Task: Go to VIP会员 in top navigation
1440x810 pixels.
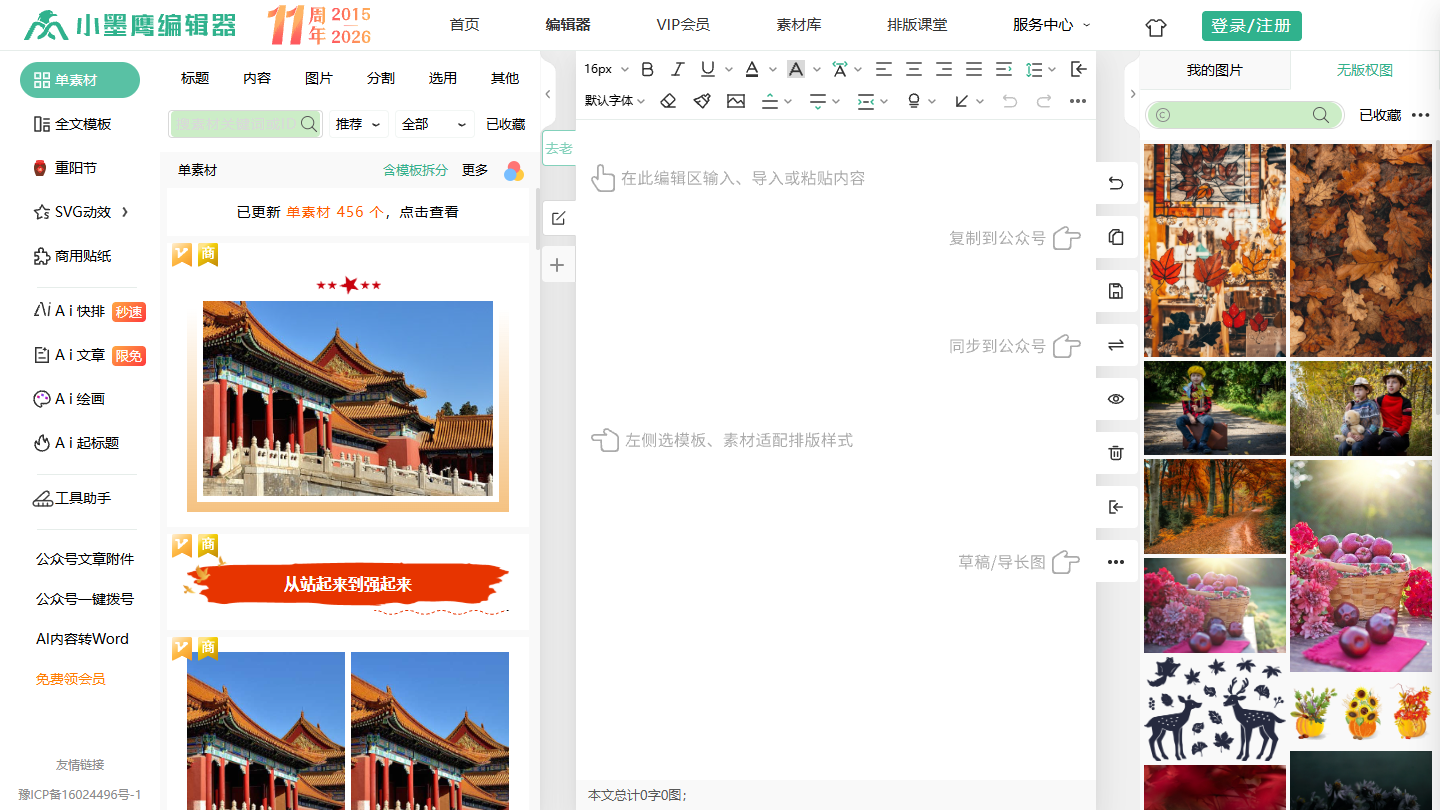Action: pyautogui.click(x=683, y=25)
